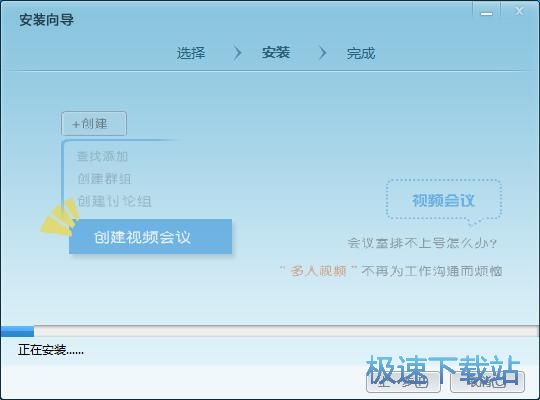Close the 安装向导 installer window
Screen dimensions: 540x400
(519, 11)
